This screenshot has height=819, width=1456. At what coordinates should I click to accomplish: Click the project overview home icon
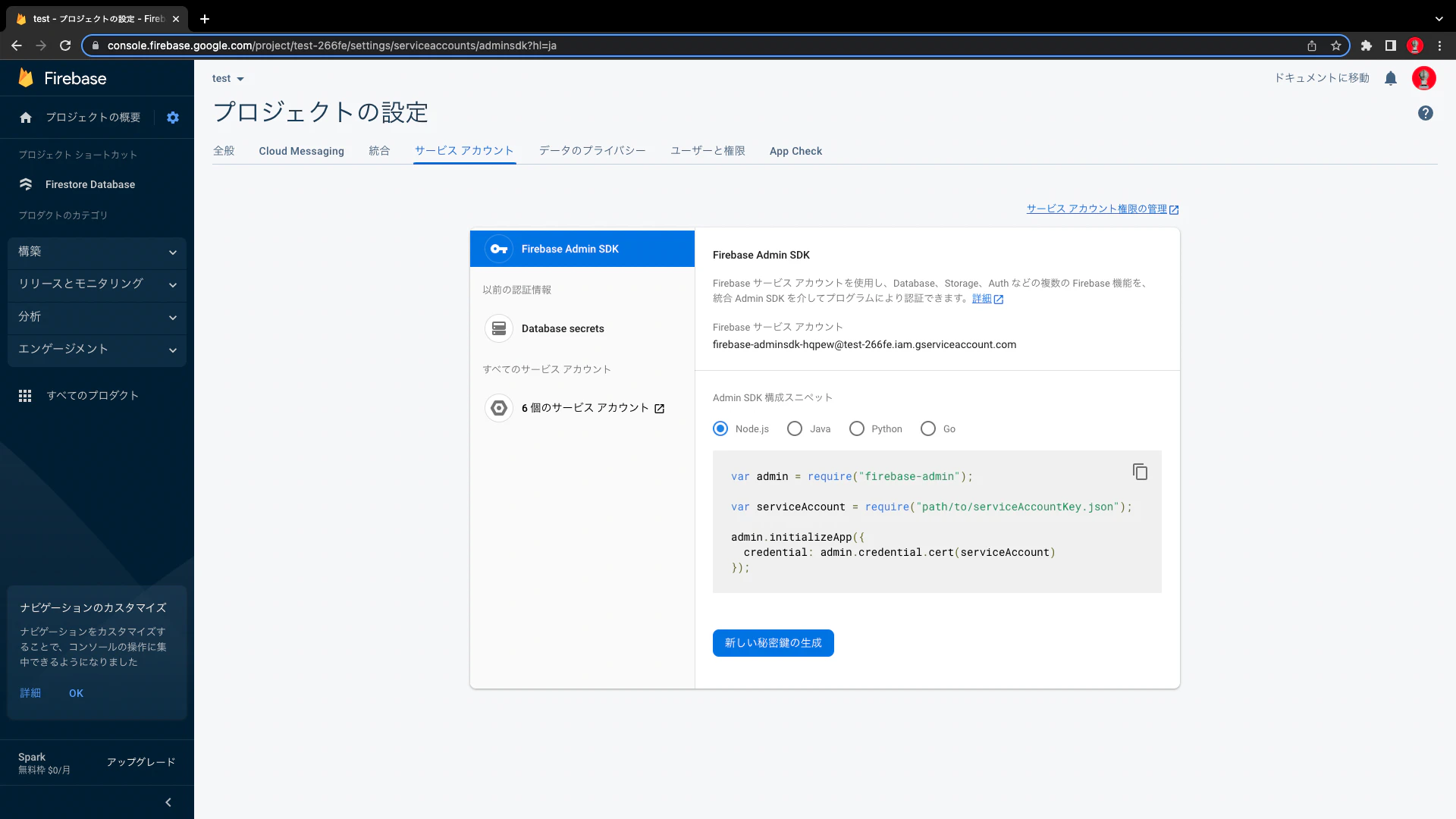coord(26,118)
